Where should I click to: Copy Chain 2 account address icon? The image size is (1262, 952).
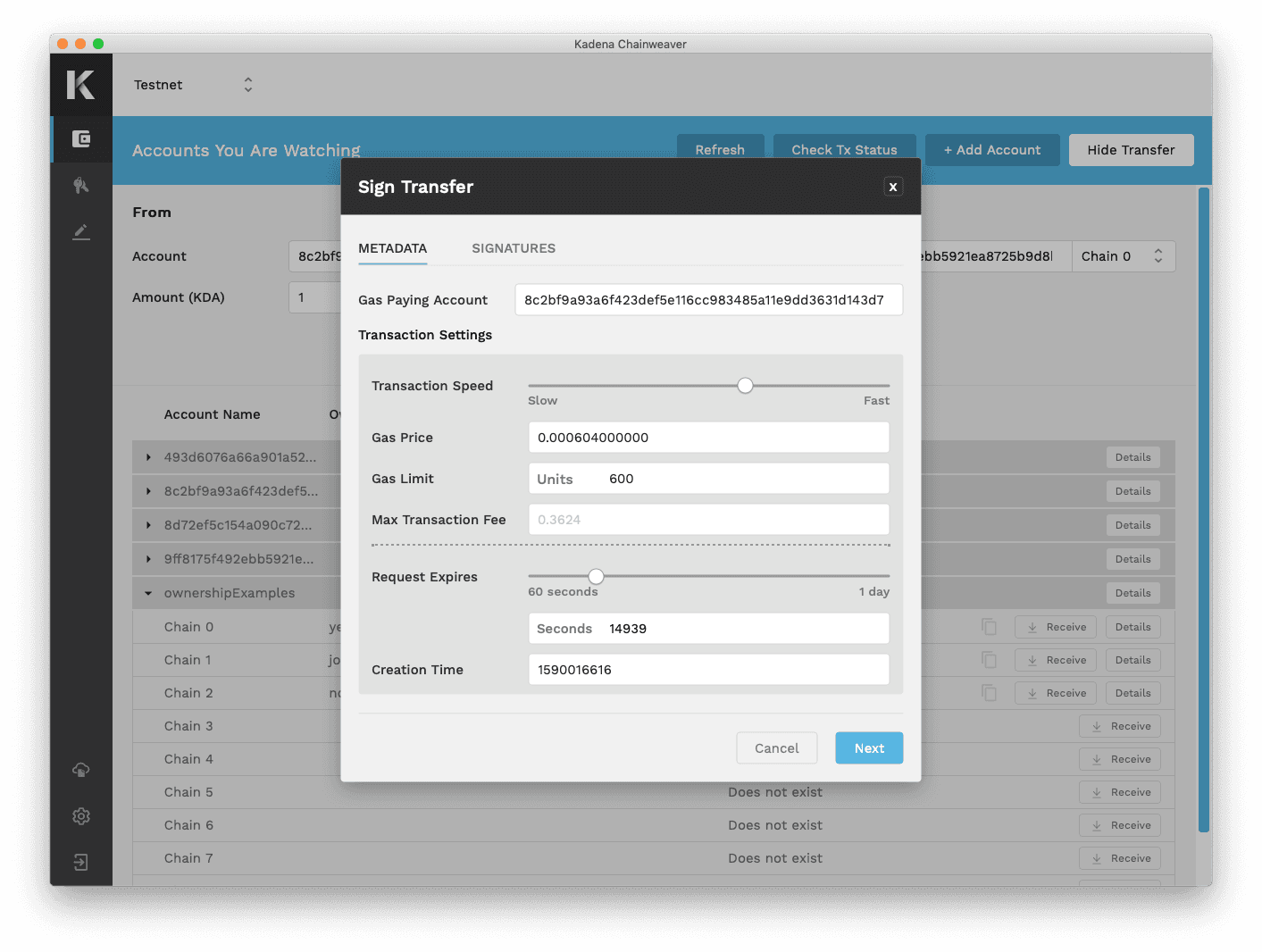click(x=989, y=693)
